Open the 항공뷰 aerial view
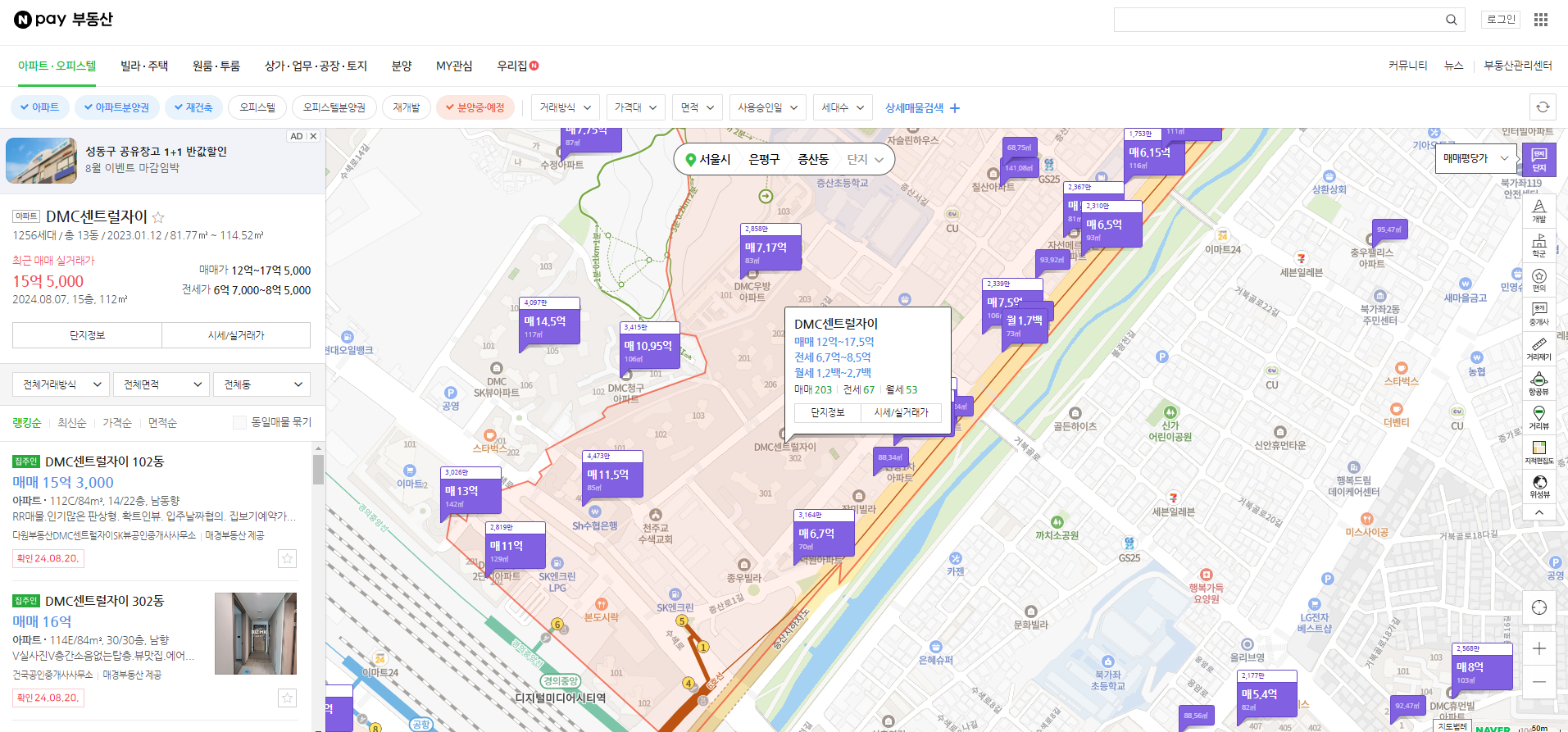 click(1539, 383)
